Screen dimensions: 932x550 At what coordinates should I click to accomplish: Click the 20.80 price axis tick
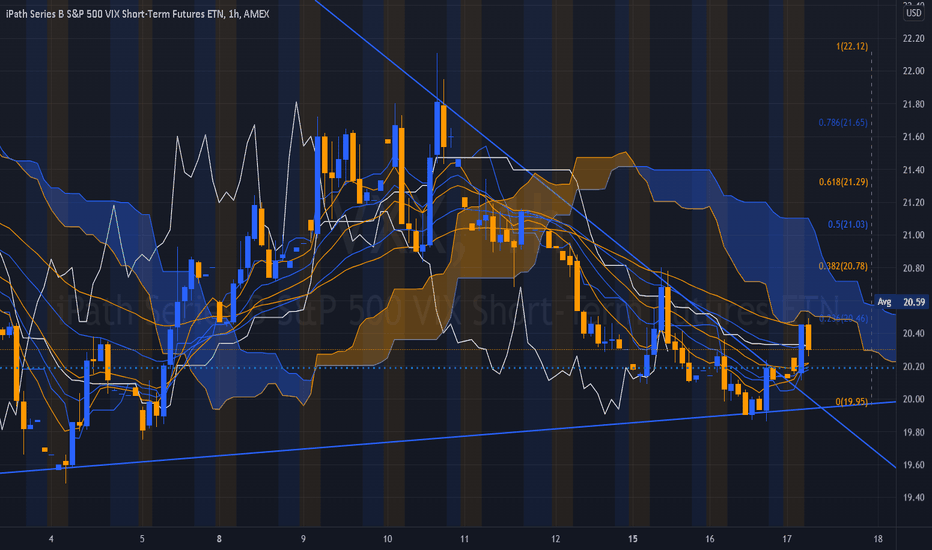point(913,268)
